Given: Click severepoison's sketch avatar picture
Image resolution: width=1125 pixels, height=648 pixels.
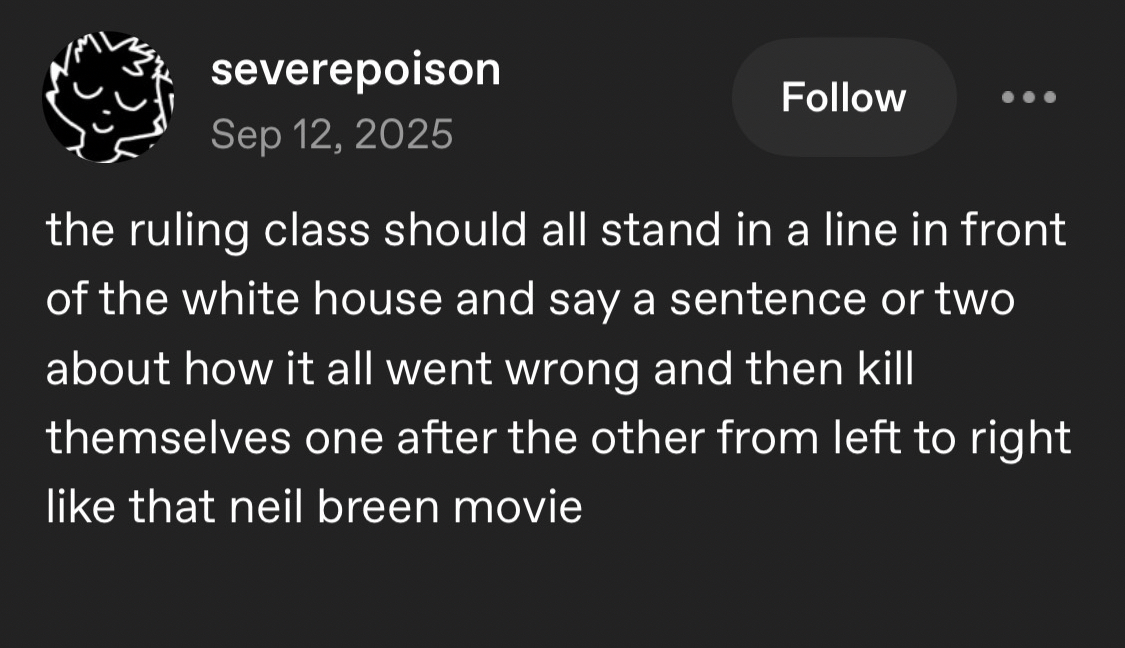Looking at the screenshot, I should coord(108,97).
